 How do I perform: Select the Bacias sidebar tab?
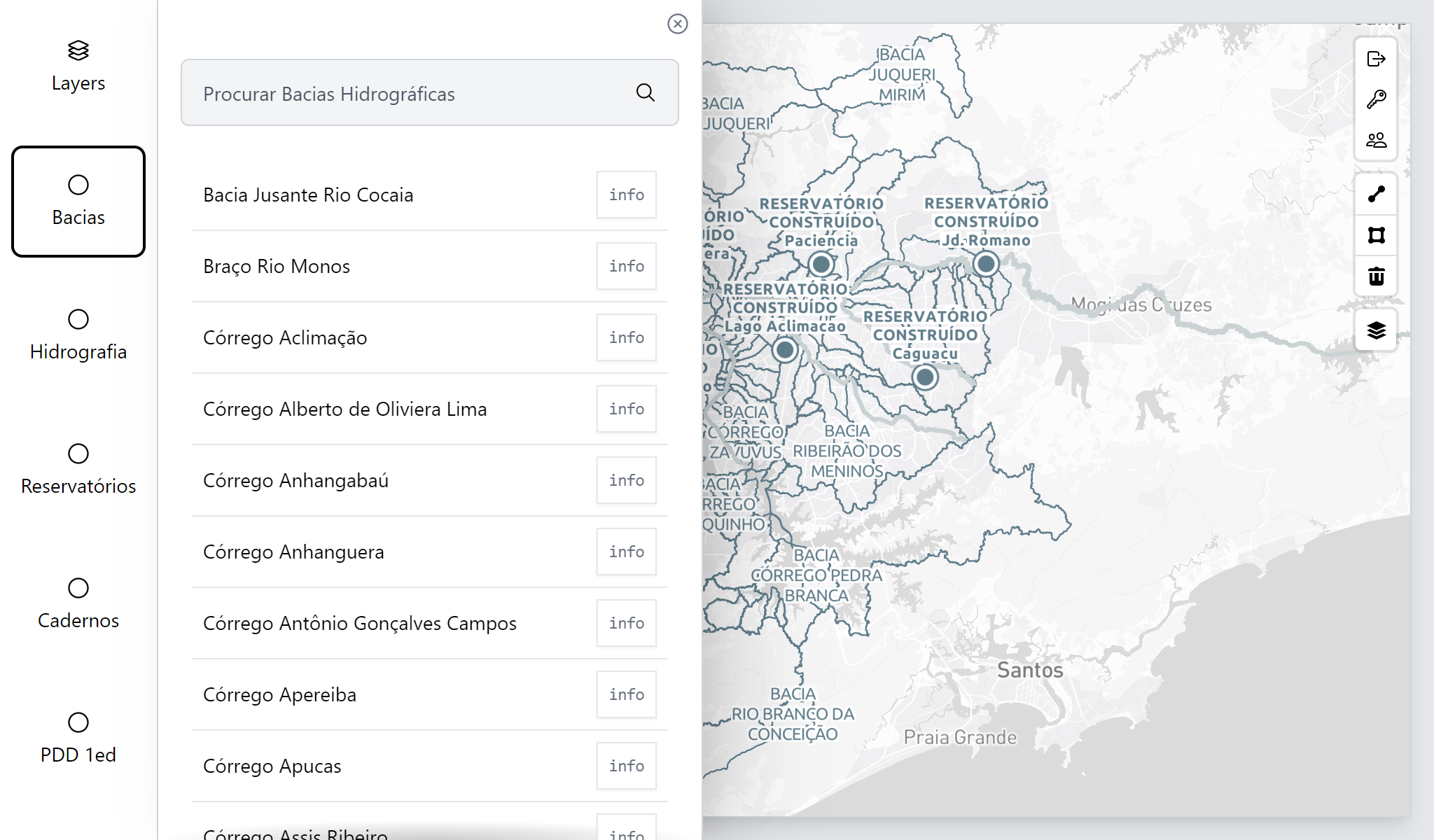(78, 202)
